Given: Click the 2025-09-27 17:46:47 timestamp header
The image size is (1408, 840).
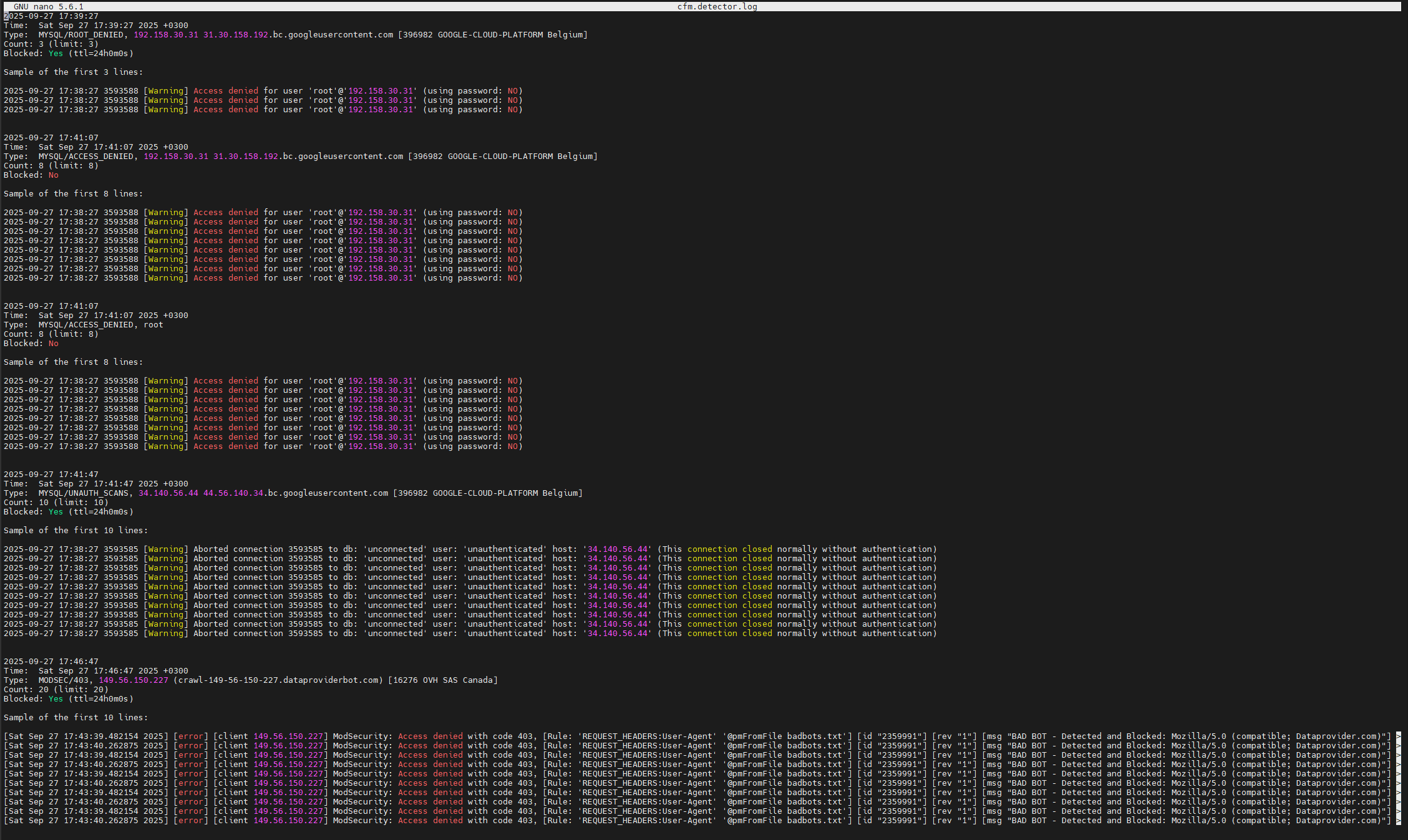Looking at the screenshot, I should click(x=51, y=662).
